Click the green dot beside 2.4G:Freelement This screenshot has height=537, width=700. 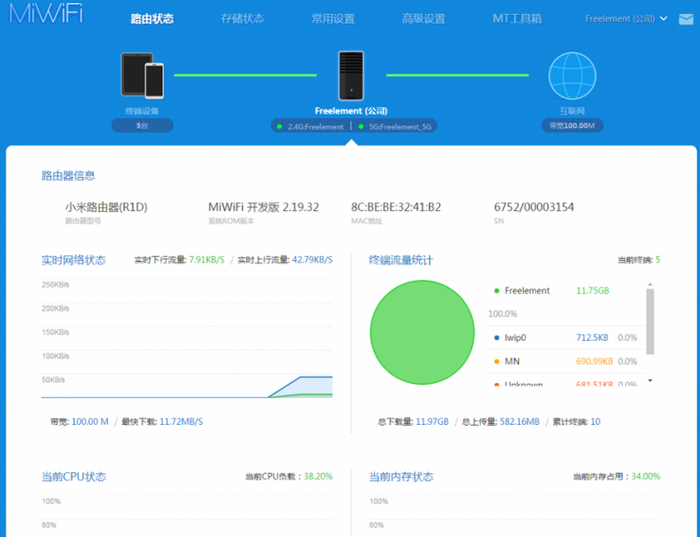click(x=279, y=127)
